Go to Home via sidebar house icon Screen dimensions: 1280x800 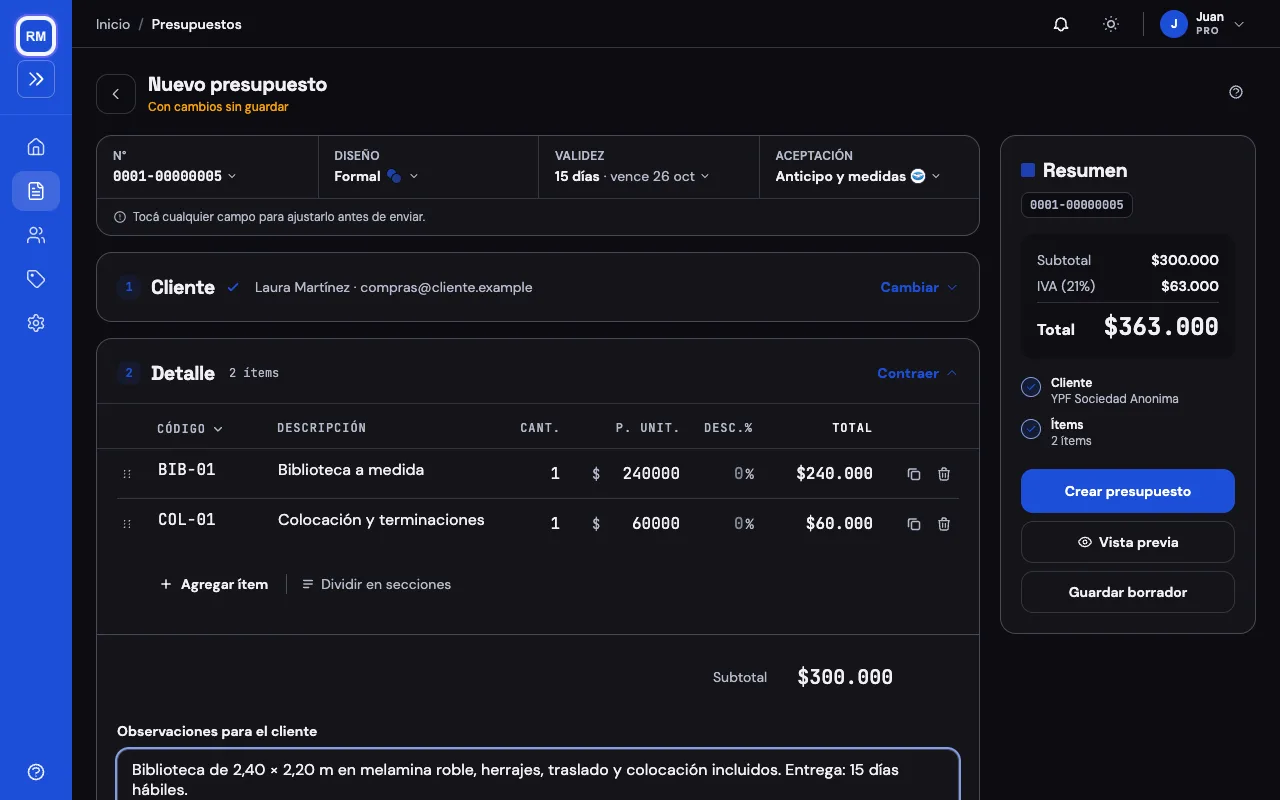click(x=36, y=147)
